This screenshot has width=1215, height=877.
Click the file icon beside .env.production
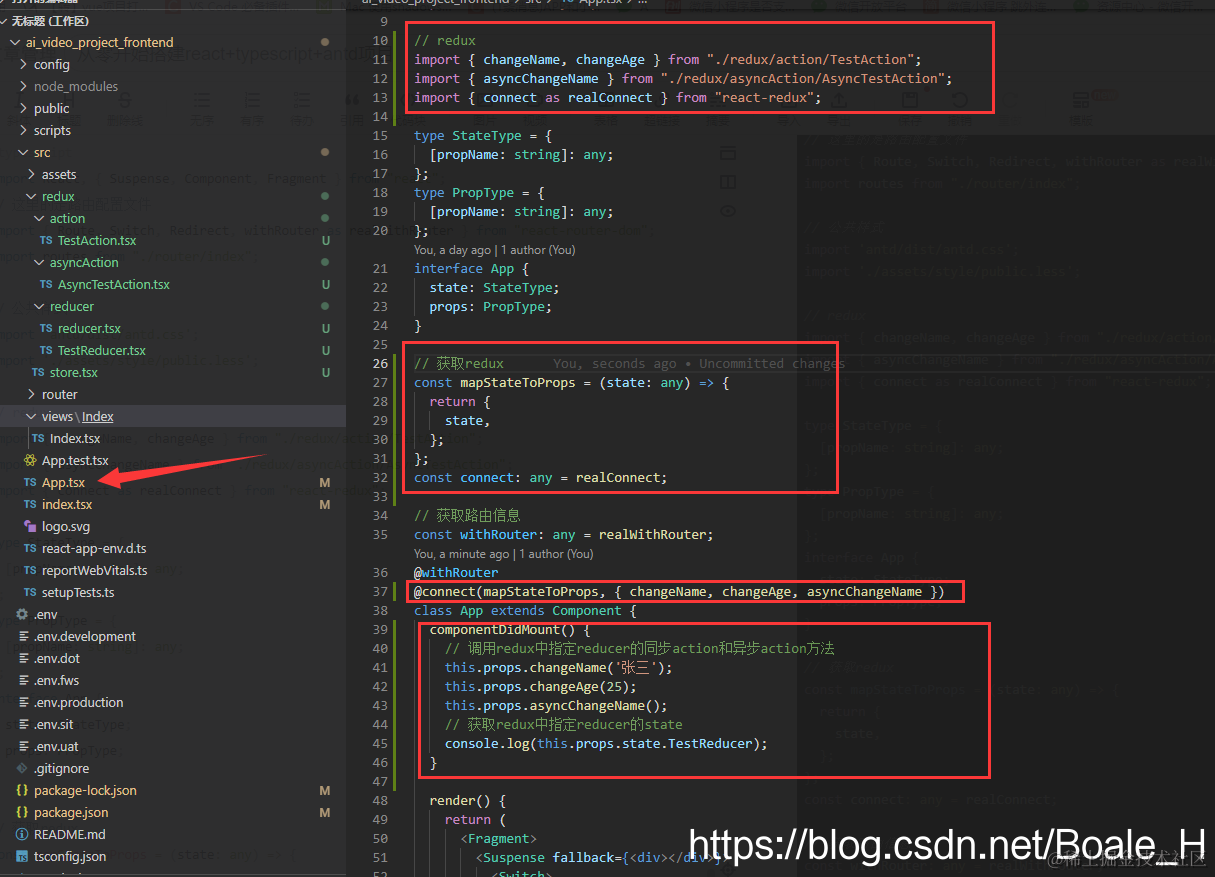coord(22,703)
